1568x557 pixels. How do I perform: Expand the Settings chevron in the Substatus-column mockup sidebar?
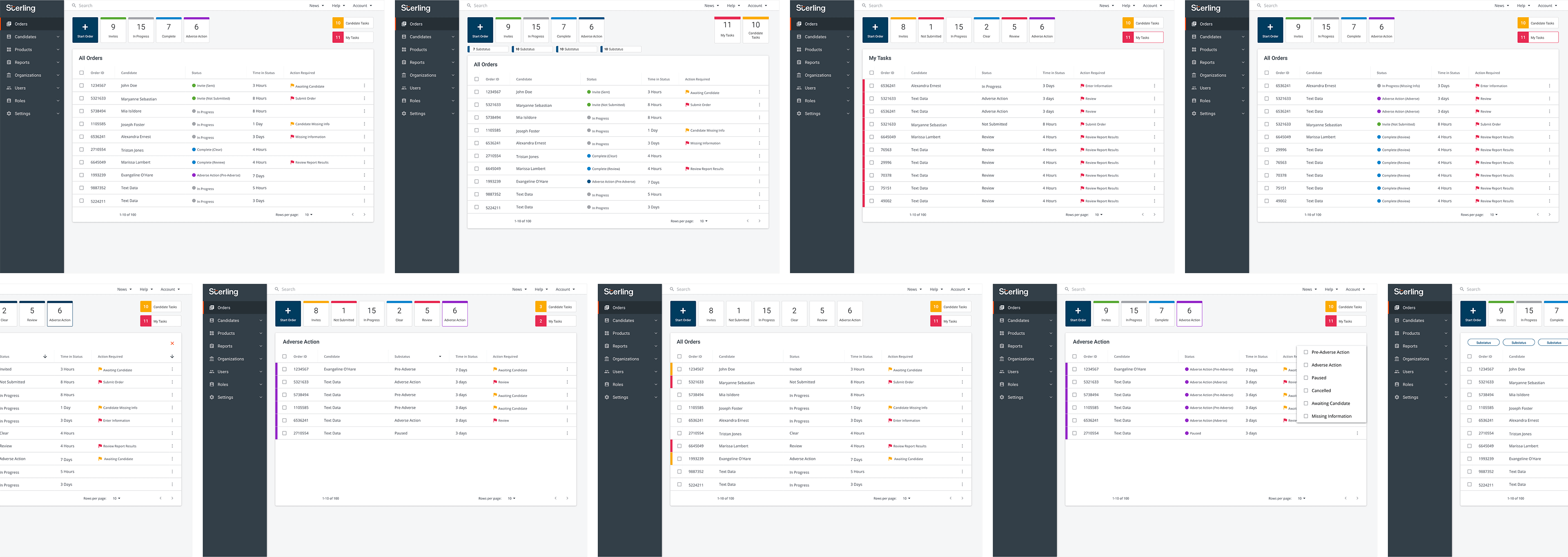pyautogui.click(x=261, y=397)
